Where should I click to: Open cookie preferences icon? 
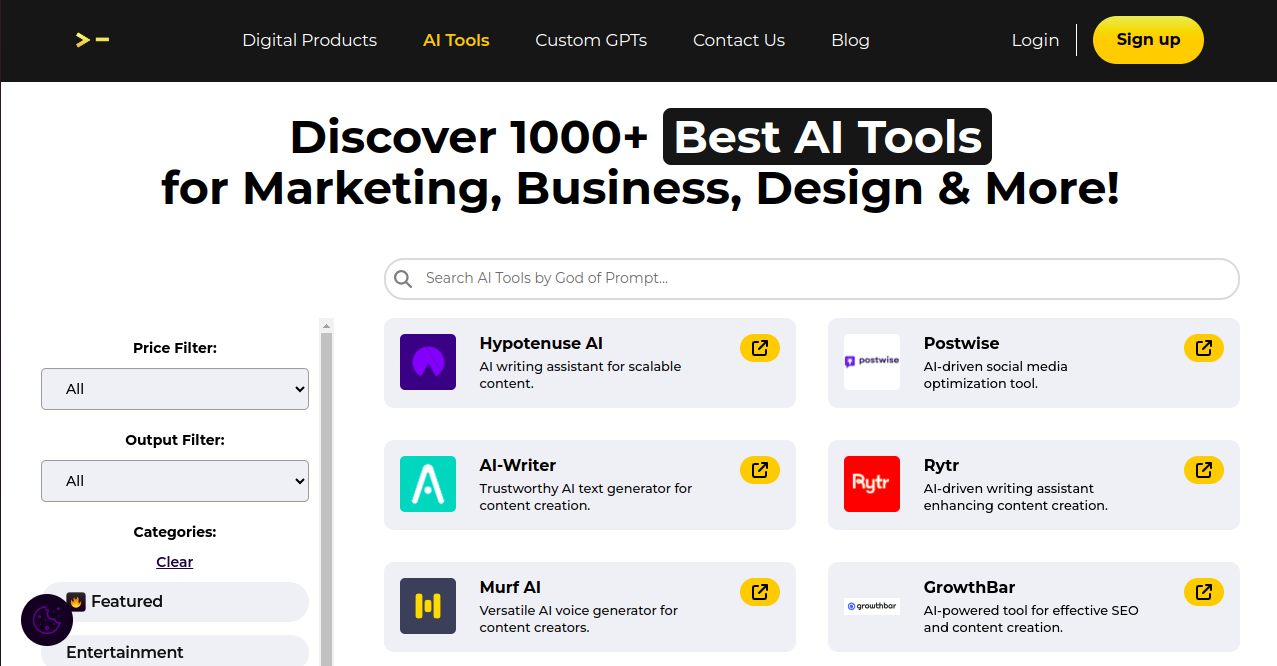(47, 620)
